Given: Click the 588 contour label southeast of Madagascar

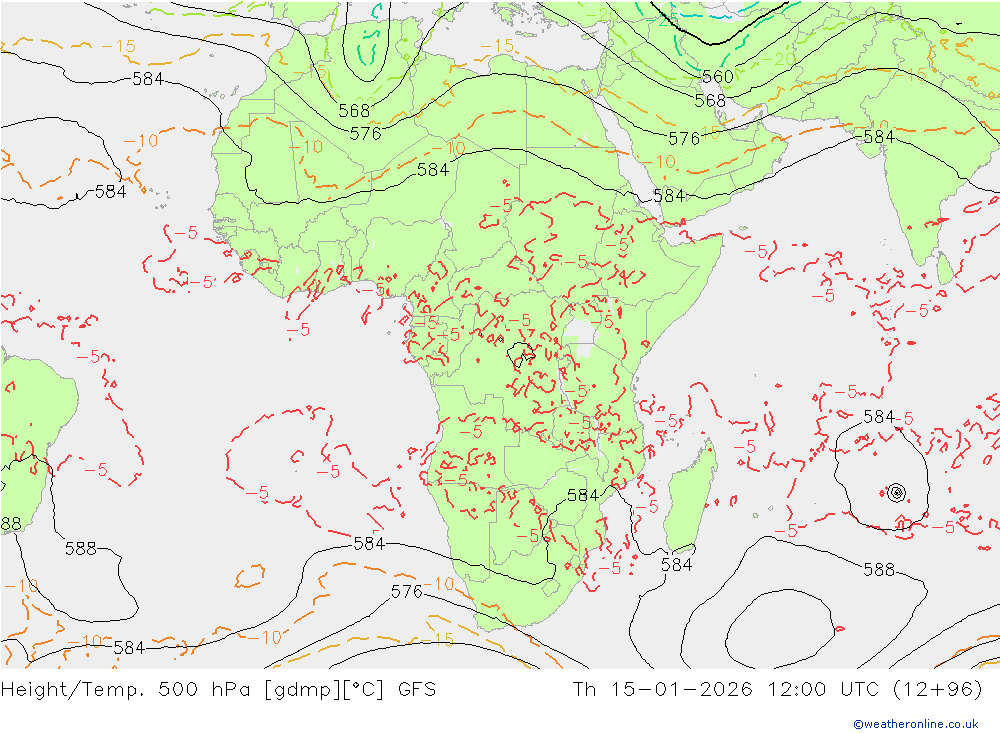Looking at the screenshot, I should pos(879,569).
